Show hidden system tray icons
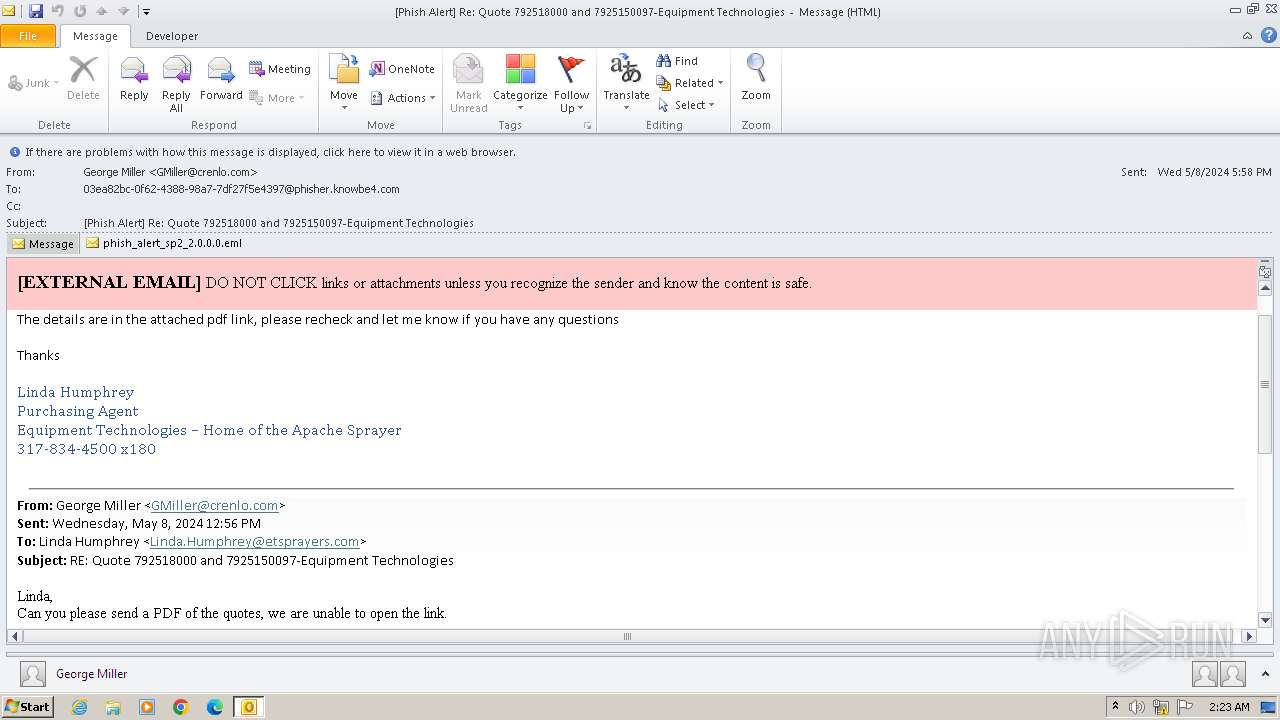This screenshot has width=1280, height=720. tap(1116, 706)
